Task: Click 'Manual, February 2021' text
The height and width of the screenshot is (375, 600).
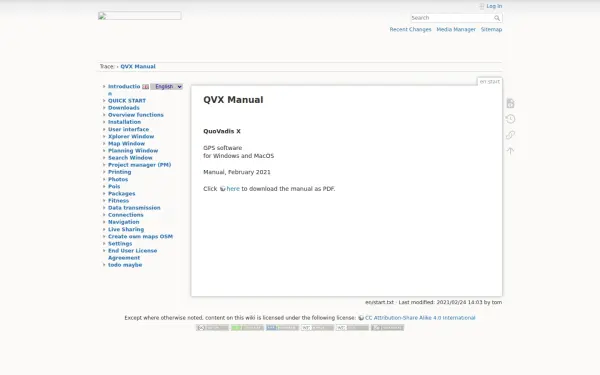Action: pos(237,172)
